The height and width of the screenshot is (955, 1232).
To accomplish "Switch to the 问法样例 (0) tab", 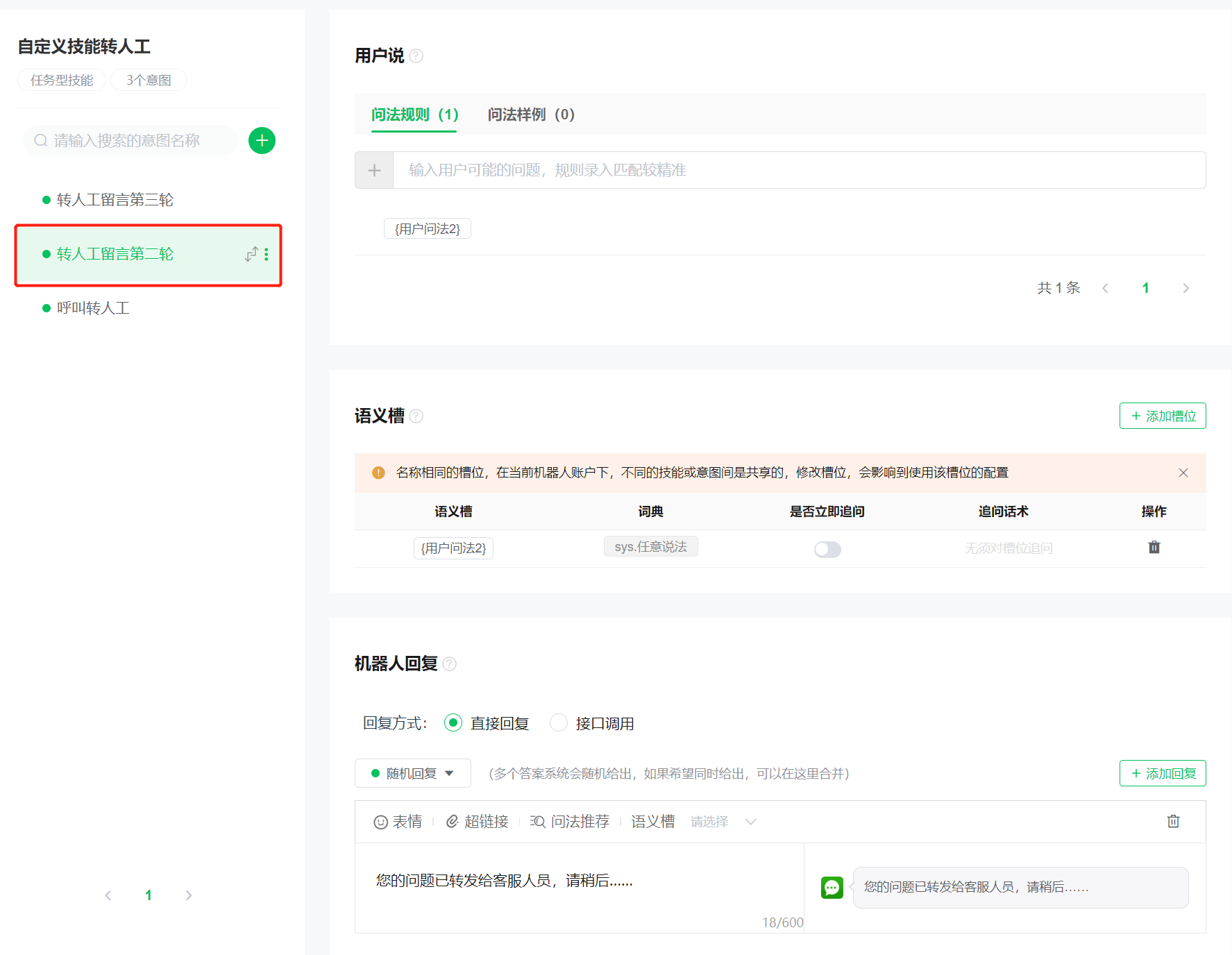I will coord(531,115).
